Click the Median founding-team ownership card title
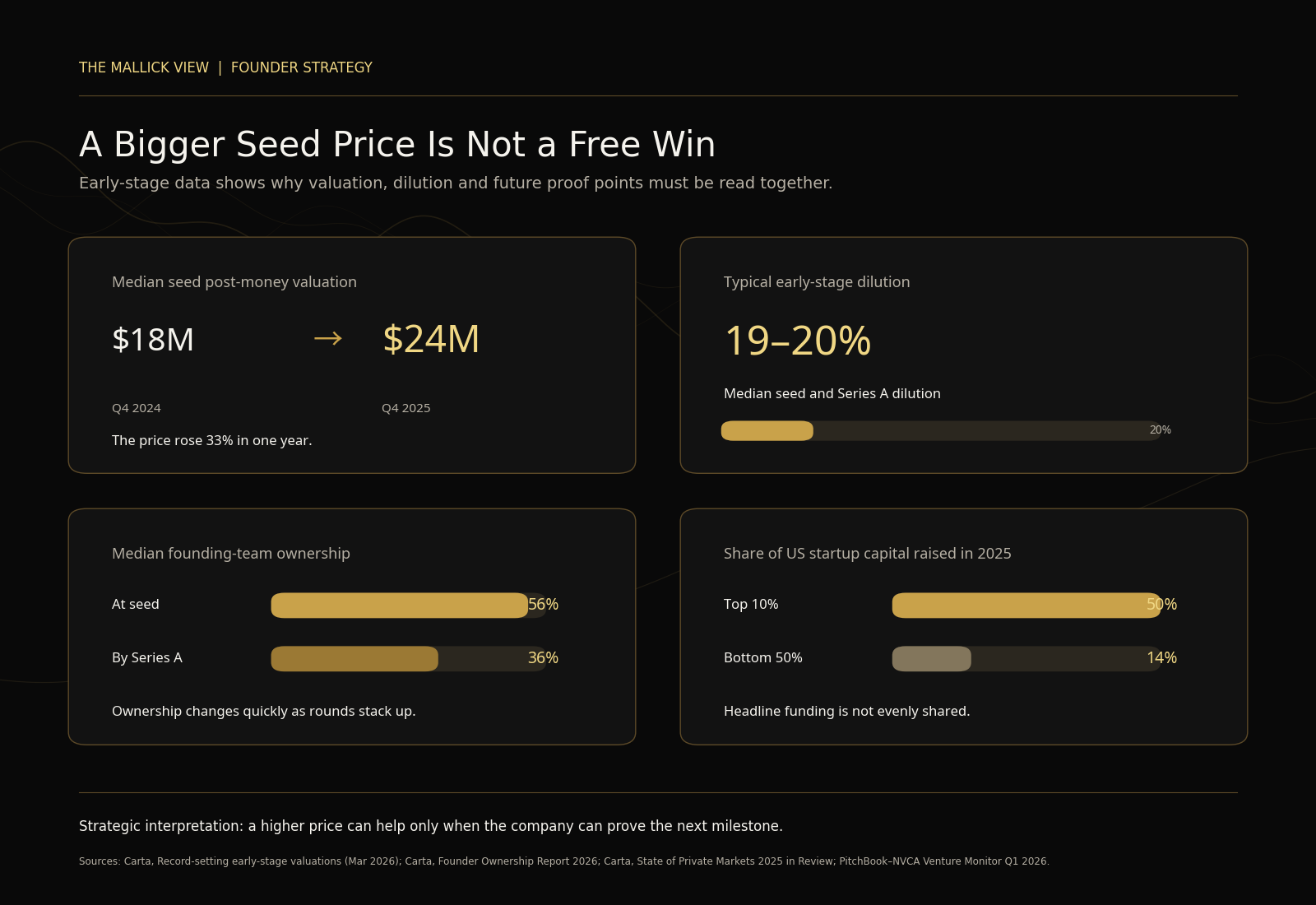Viewport: 1316px width, 905px height. point(231,554)
